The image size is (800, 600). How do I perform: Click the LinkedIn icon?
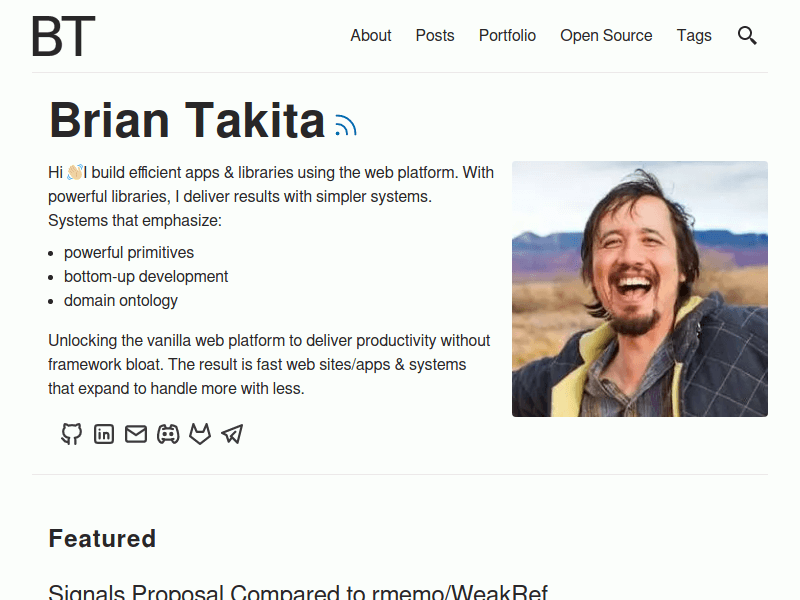tap(104, 434)
